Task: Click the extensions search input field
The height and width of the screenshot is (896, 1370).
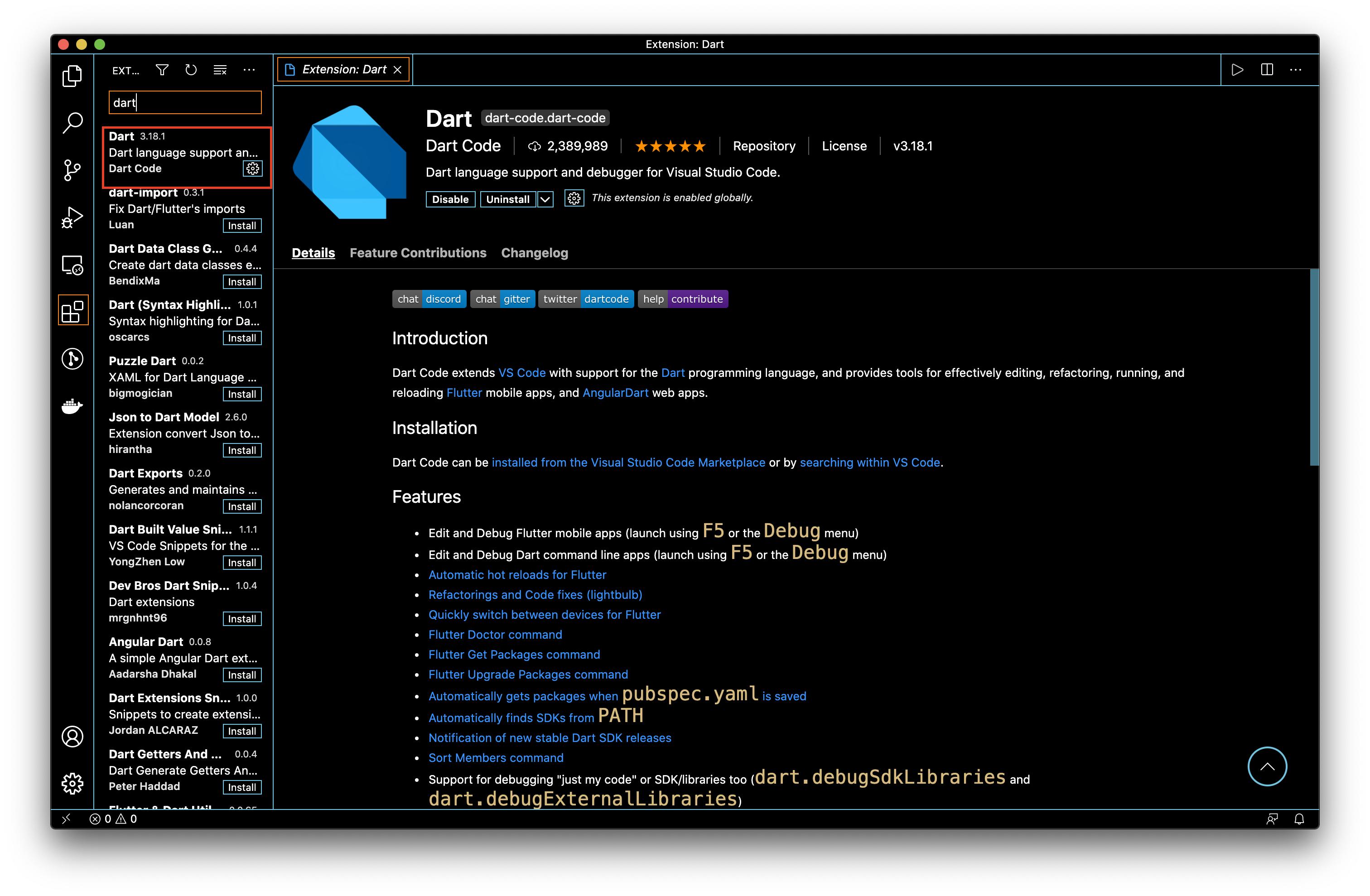Action: point(185,102)
